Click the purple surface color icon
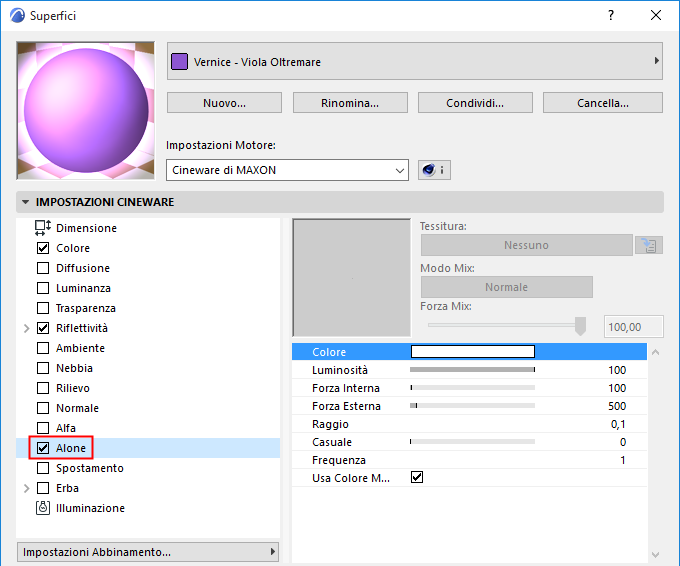The width and height of the screenshot is (680, 566). tap(179, 62)
